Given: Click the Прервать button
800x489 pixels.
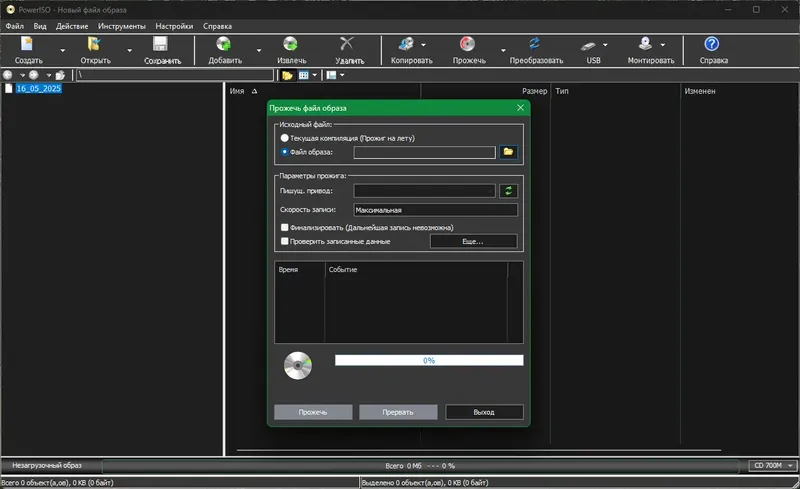Looking at the screenshot, I should (398, 412).
